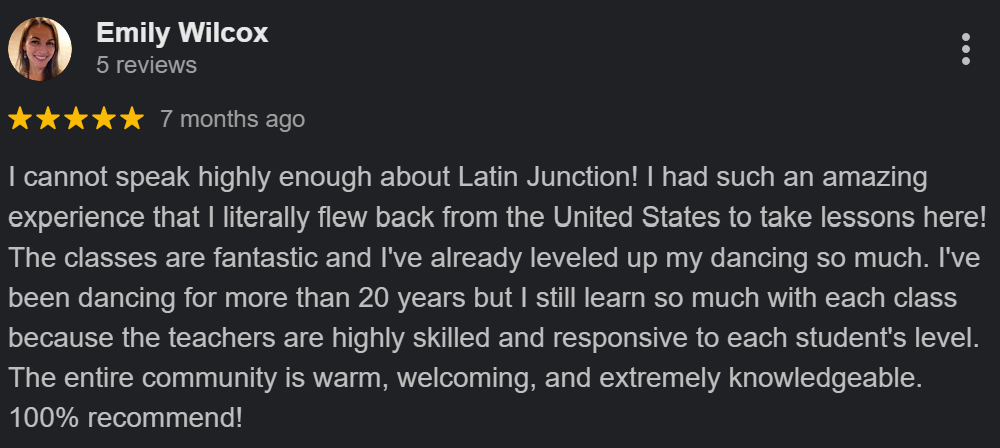Open the three-dot review options menu
The width and height of the screenshot is (1000, 448).
966,49
